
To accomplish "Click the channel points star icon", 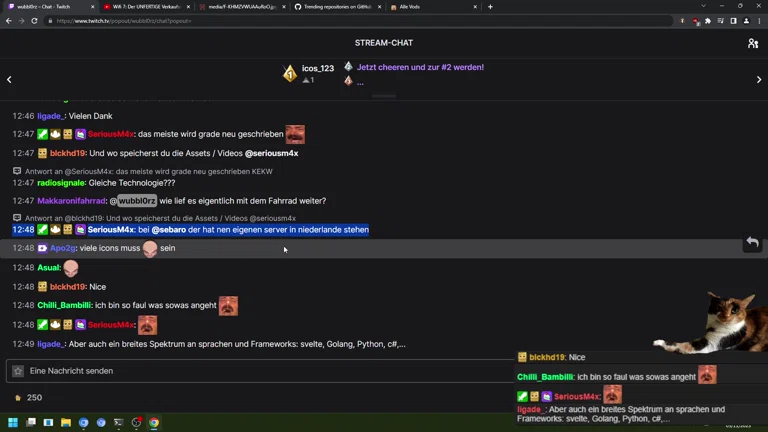I will (x=17, y=371).
